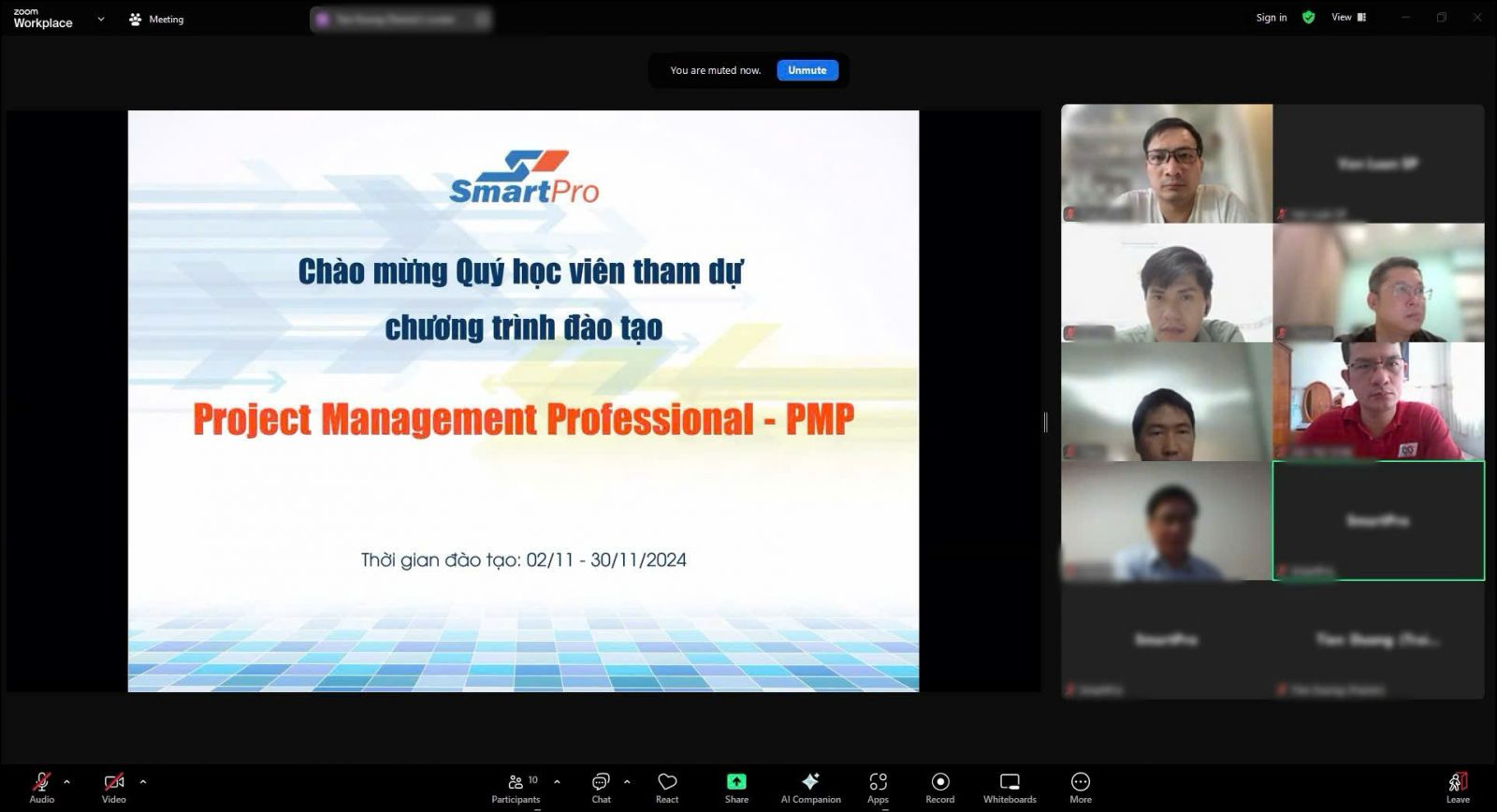Click the Zoom Workplace logo

click(42, 19)
